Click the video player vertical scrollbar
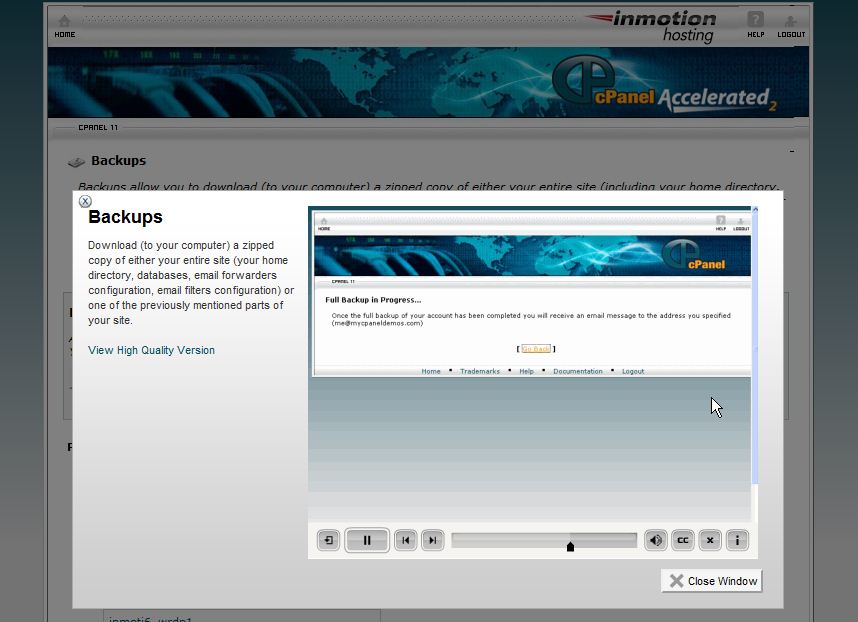Screen dimensions: 858x622 755,347
